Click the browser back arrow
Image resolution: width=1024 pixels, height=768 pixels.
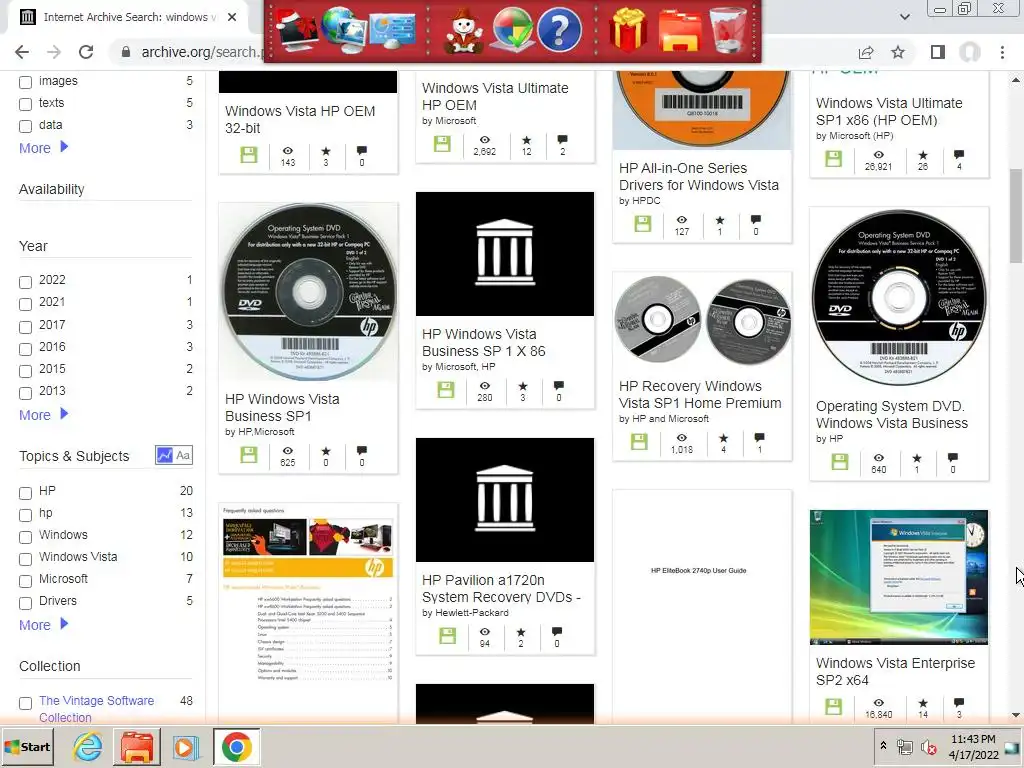22,52
